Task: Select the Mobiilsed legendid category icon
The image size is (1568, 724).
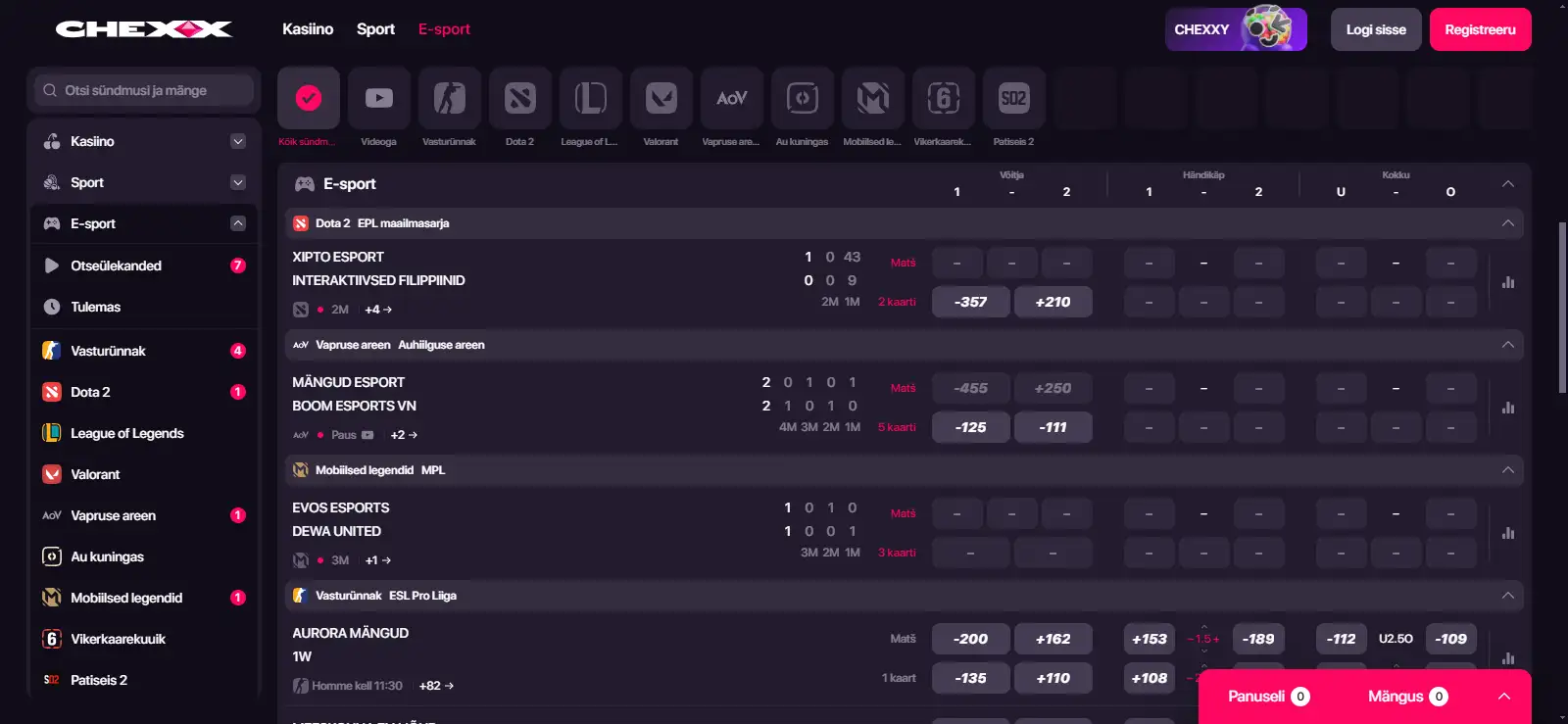Action: click(x=873, y=98)
